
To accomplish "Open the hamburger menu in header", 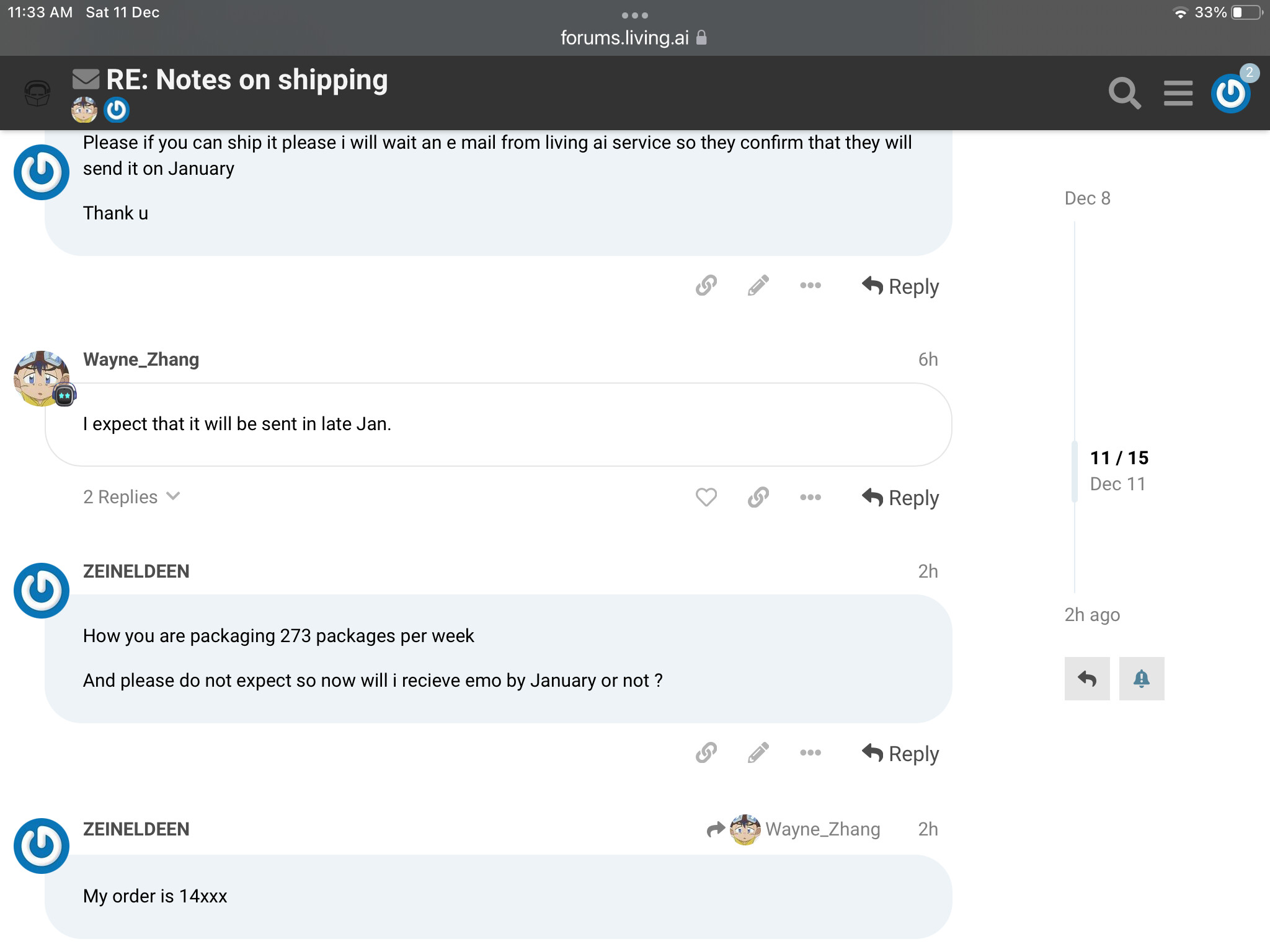I will pos(1178,94).
